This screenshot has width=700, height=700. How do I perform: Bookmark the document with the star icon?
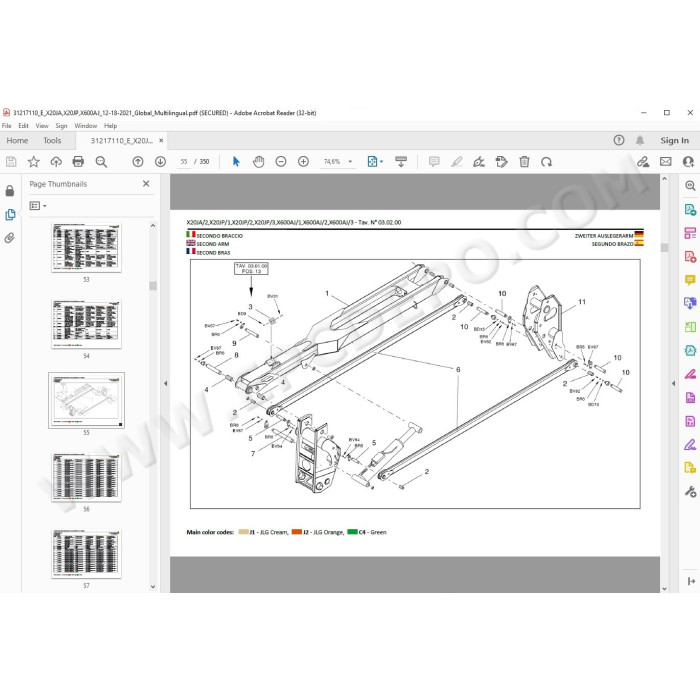(x=33, y=162)
